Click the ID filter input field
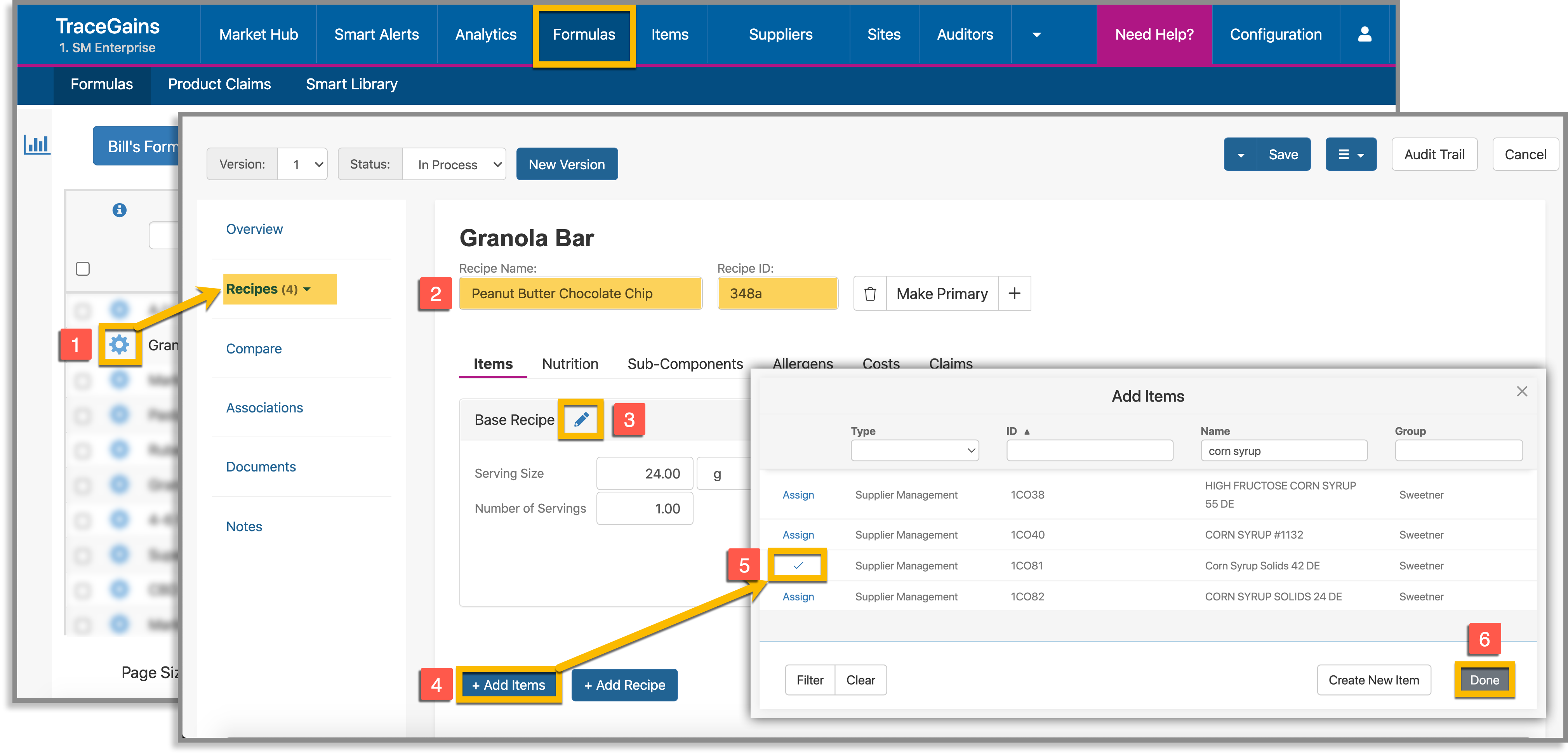 point(1090,451)
